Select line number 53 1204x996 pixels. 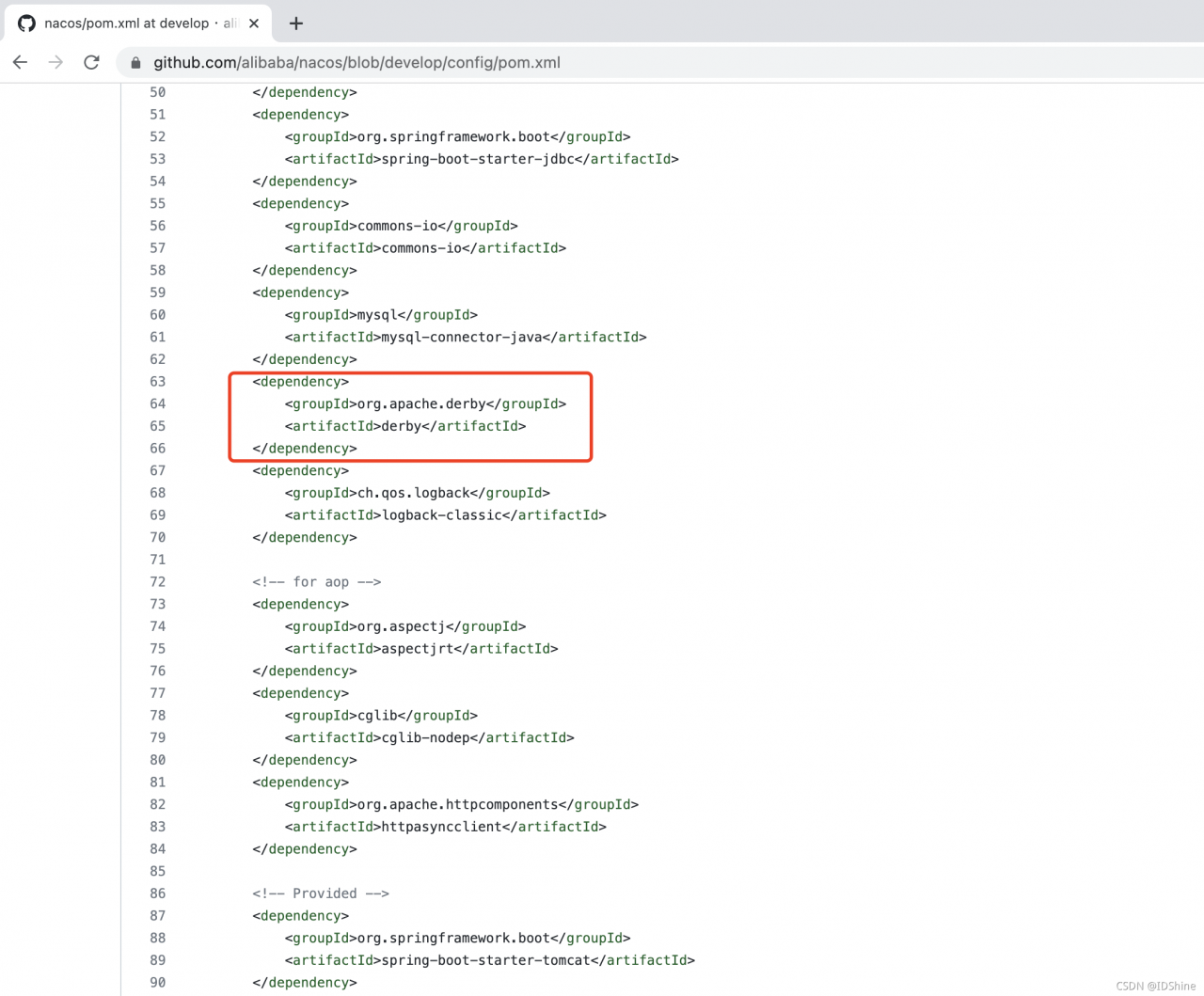[x=157, y=159]
